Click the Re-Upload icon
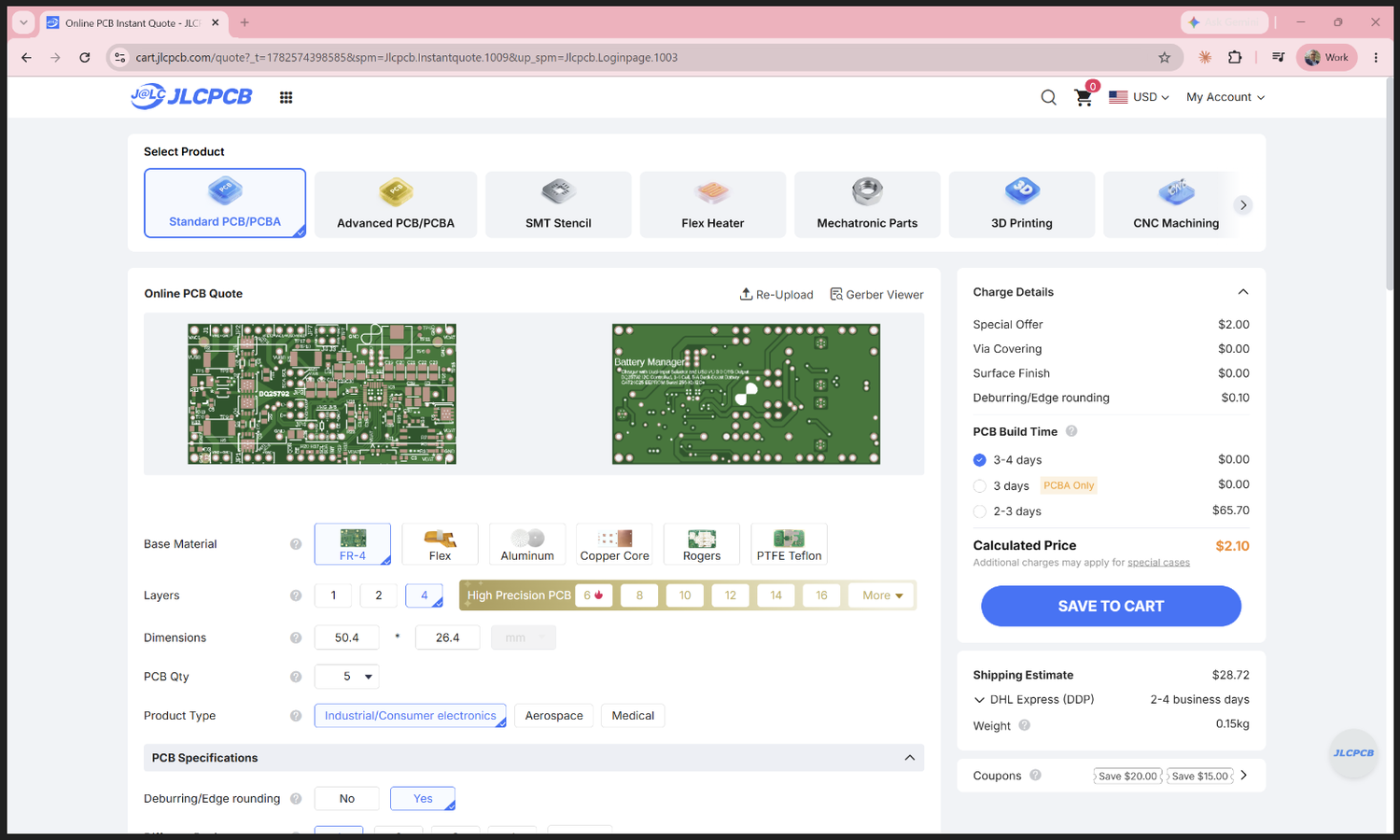 [747, 294]
